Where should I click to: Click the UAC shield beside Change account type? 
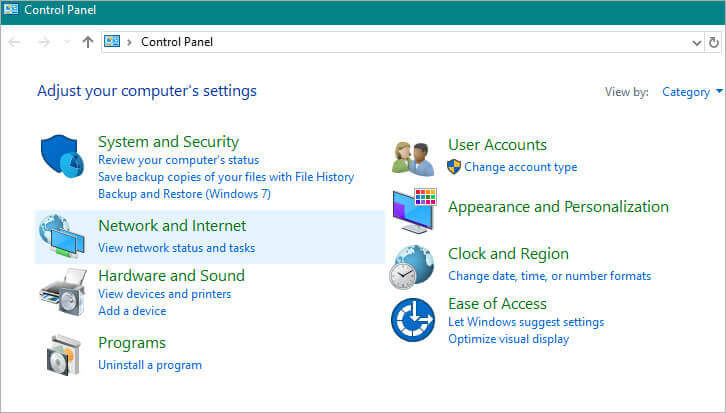point(454,167)
